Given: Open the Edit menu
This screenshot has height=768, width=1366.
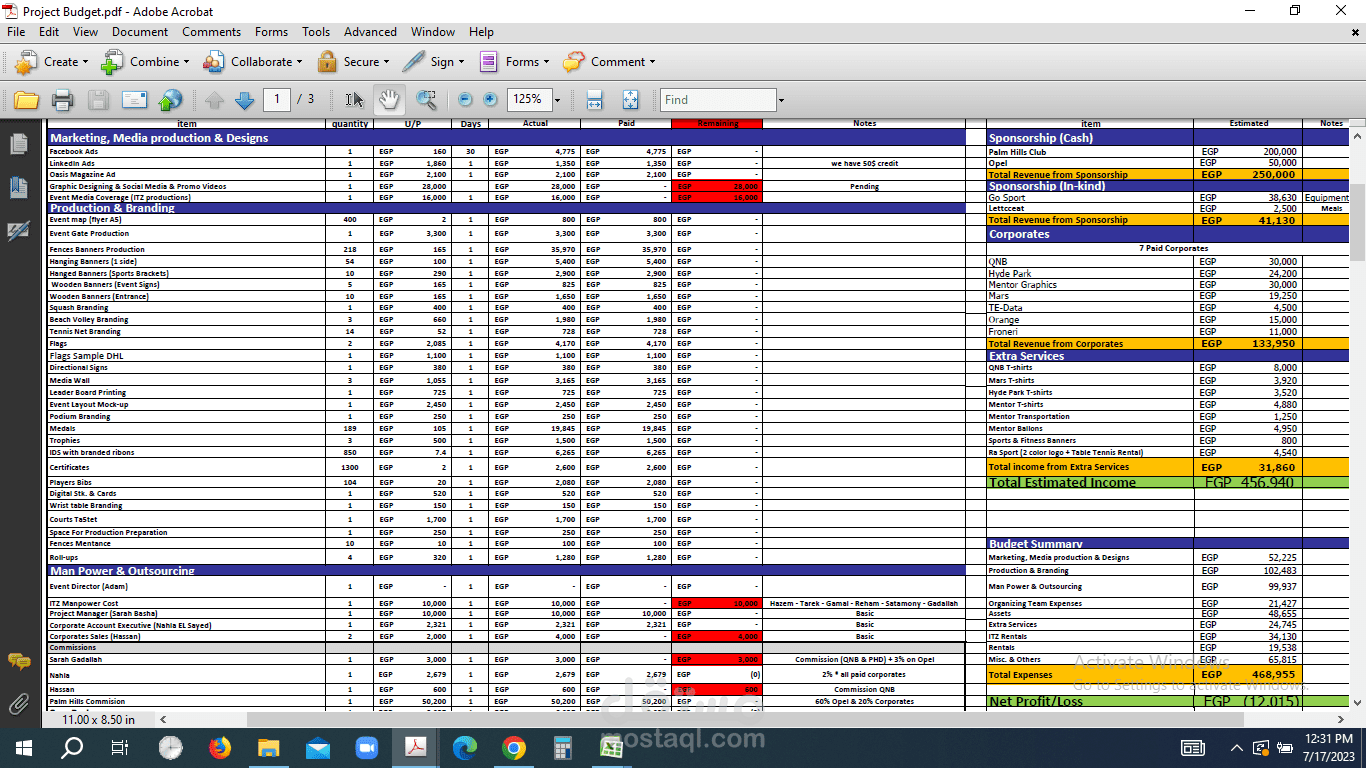Looking at the screenshot, I should (49, 32).
